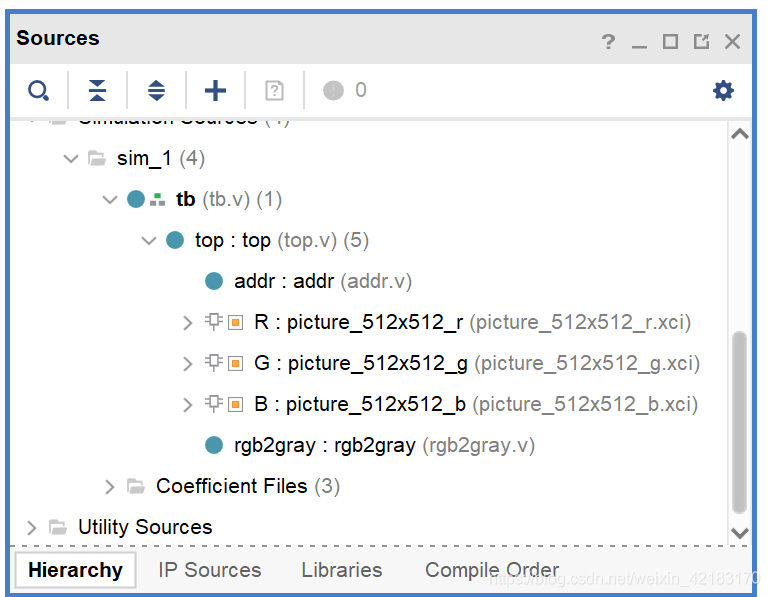Viewport: 770px width, 597px height.
Task: Float the Sources panel
Action: (701, 41)
